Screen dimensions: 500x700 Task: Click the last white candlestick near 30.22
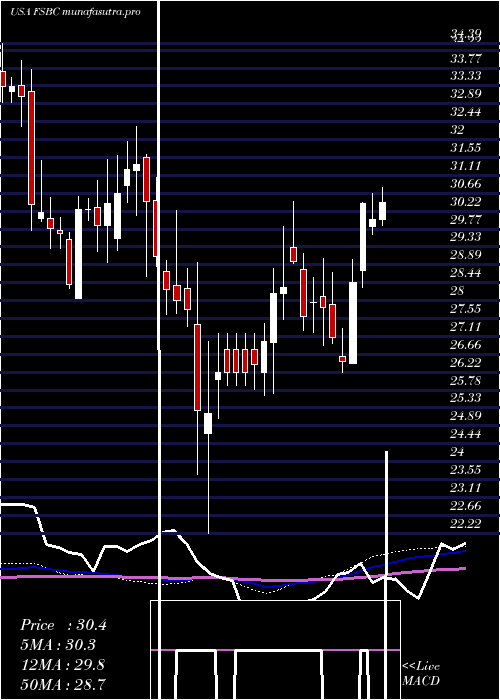pos(383,211)
